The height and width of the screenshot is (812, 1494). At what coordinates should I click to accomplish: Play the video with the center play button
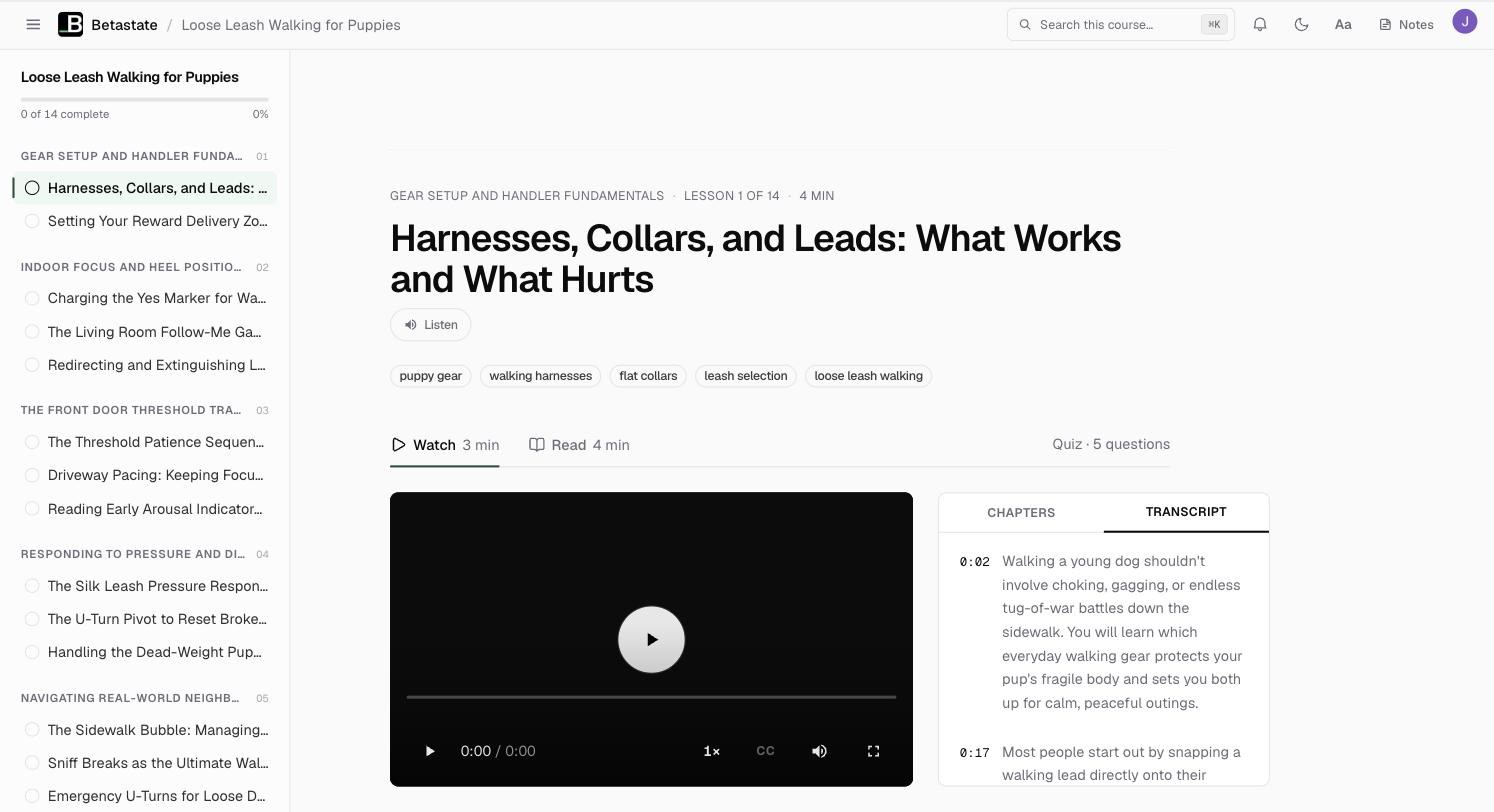[x=651, y=640]
